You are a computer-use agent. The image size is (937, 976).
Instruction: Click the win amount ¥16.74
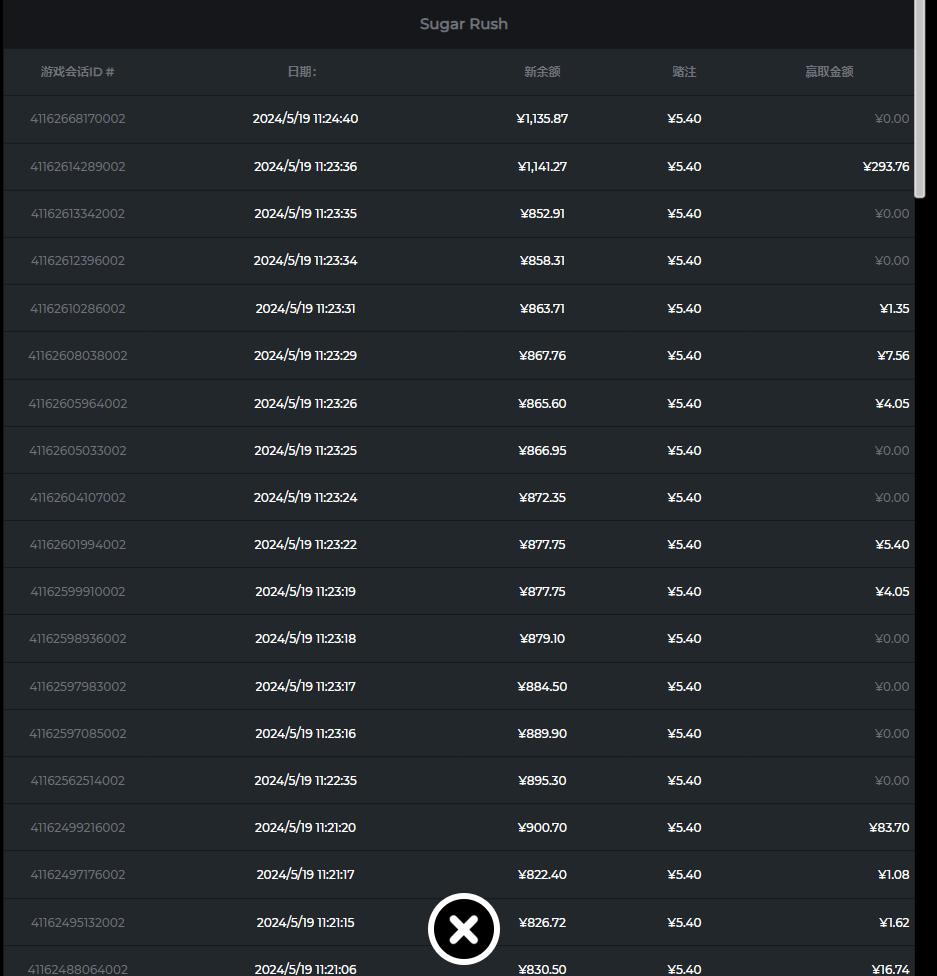[x=890, y=969]
